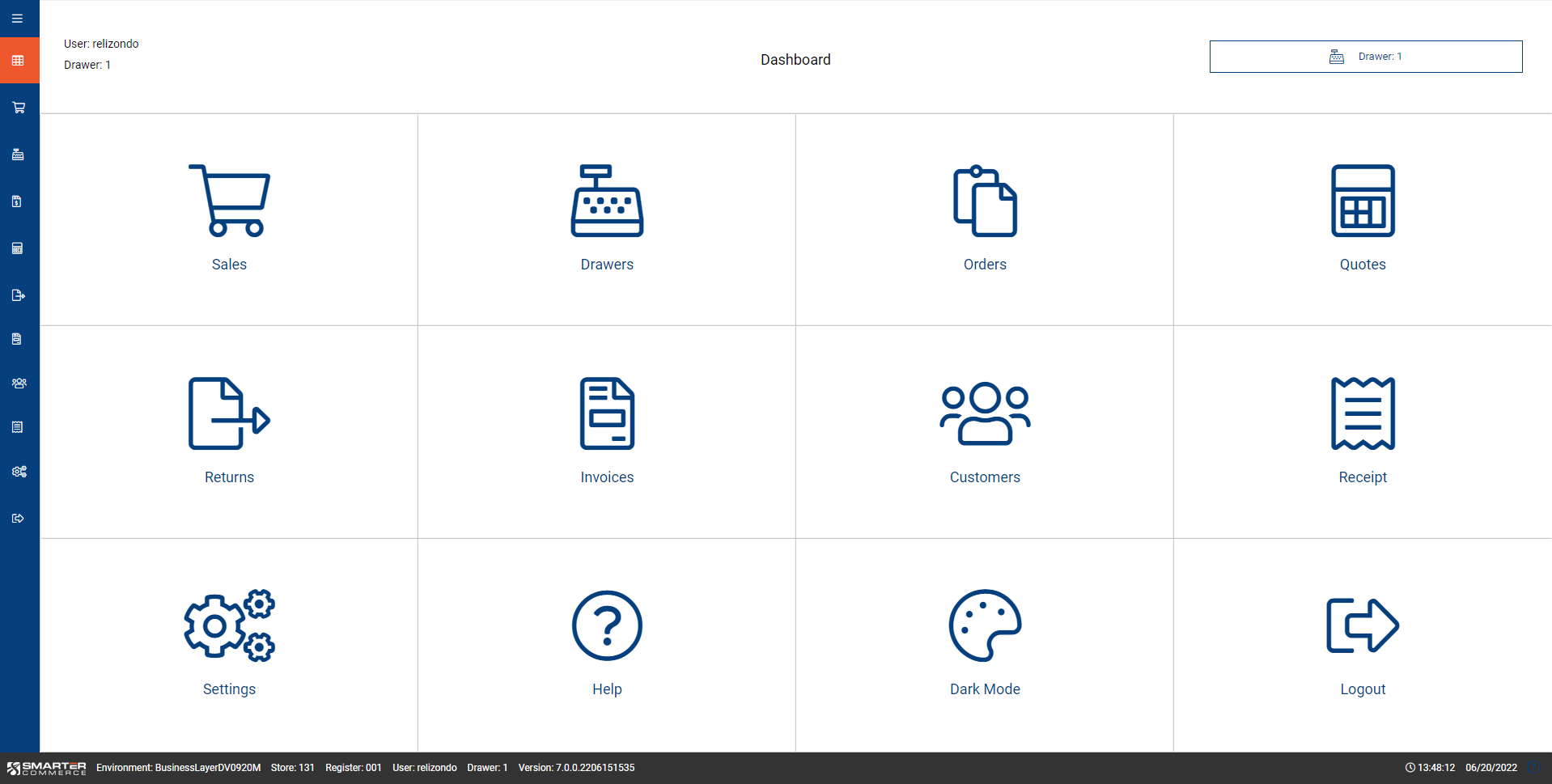Log out using the sidebar exit icon
This screenshot has width=1552, height=784.
18,519
